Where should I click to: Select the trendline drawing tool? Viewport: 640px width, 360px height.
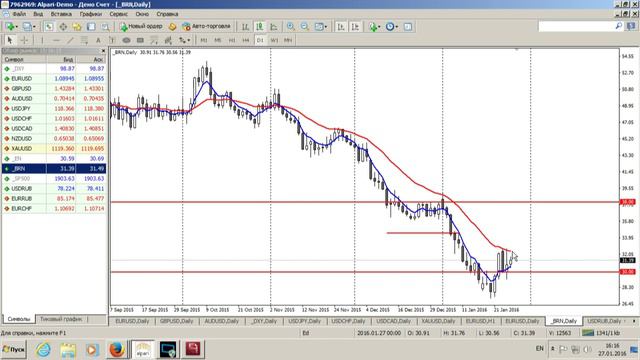click(70, 40)
